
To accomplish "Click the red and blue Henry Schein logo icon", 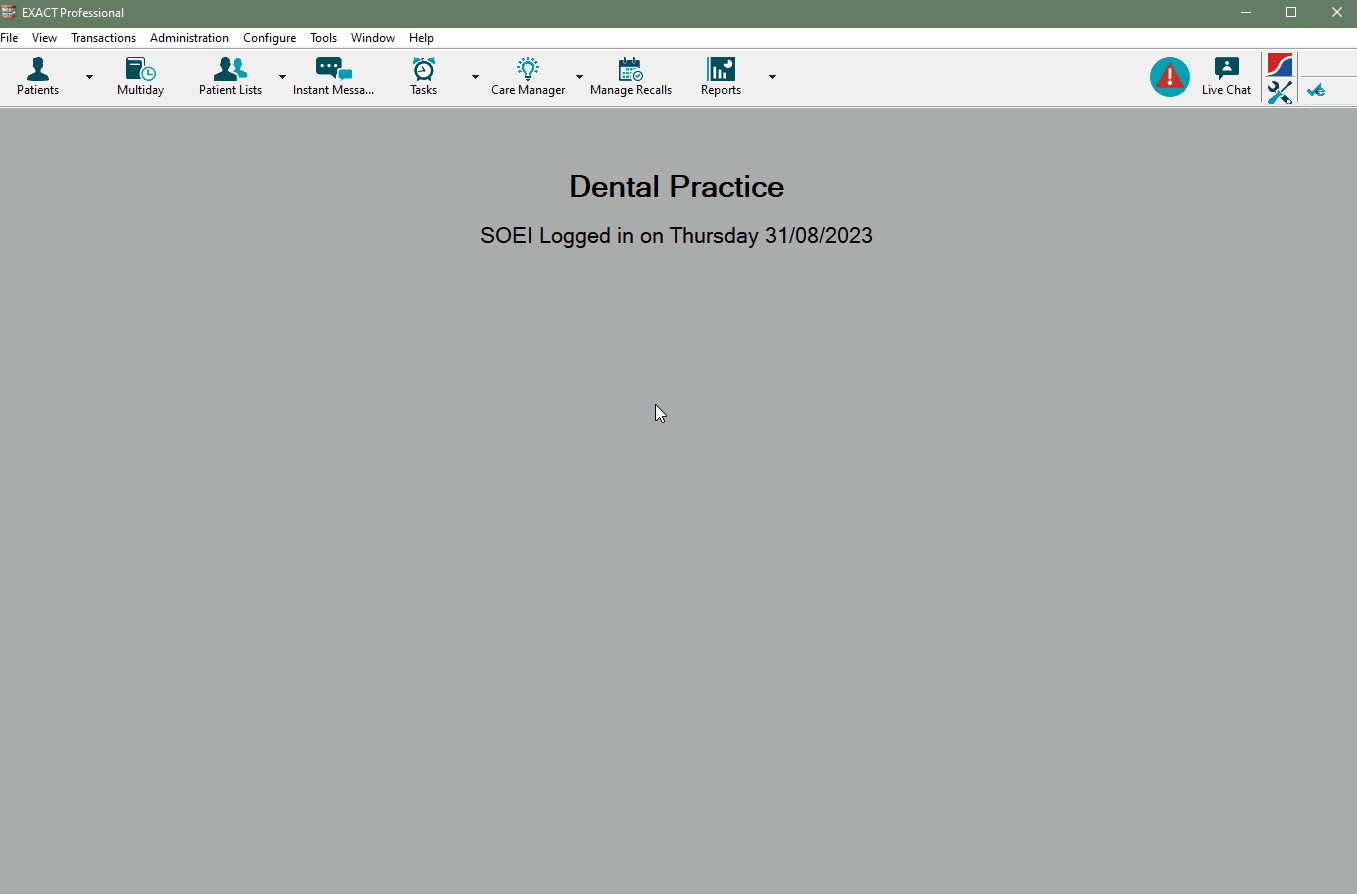I will 1280,65.
